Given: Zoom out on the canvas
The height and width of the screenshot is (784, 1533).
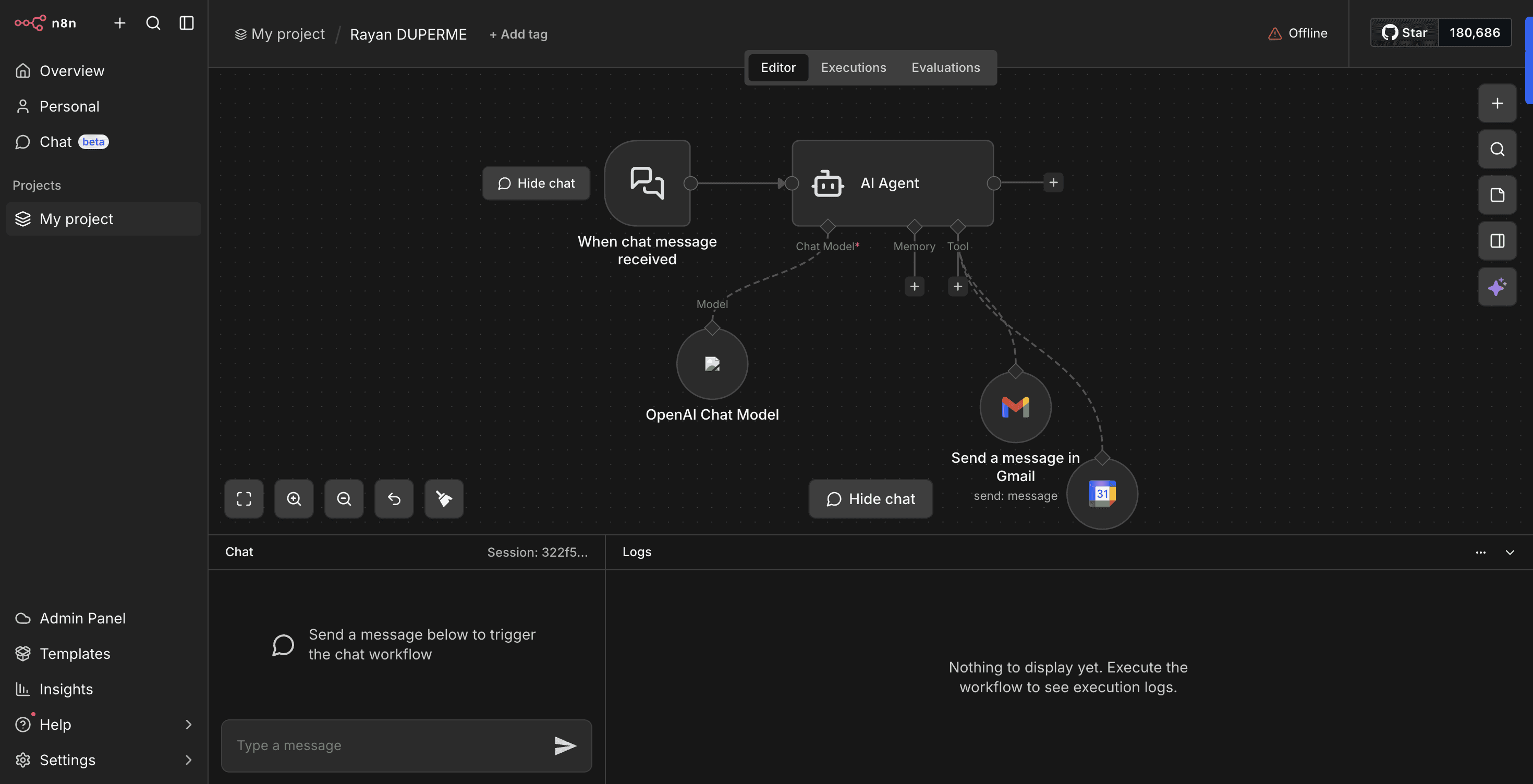Looking at the screenshot, I should pos(344,498).
